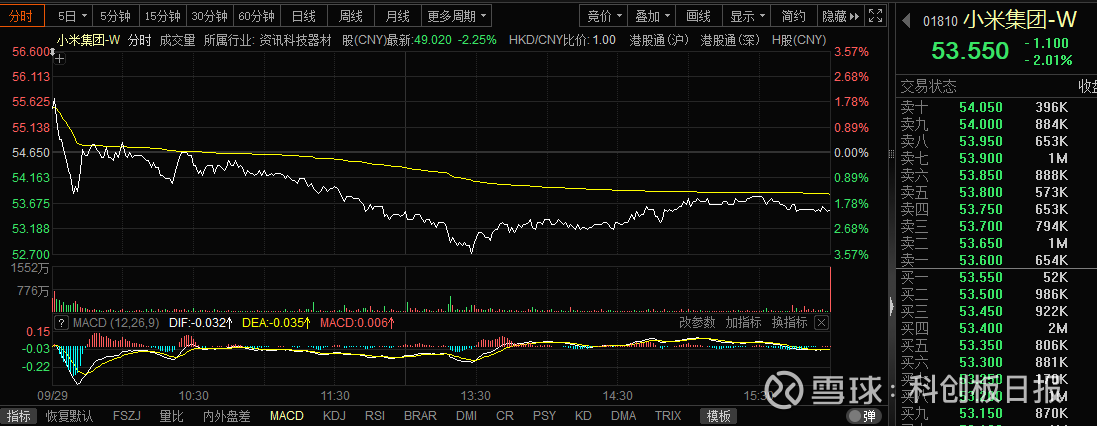Click the 模板 template button
This screenshot has width=1097, height=426.
pos(719,416)
